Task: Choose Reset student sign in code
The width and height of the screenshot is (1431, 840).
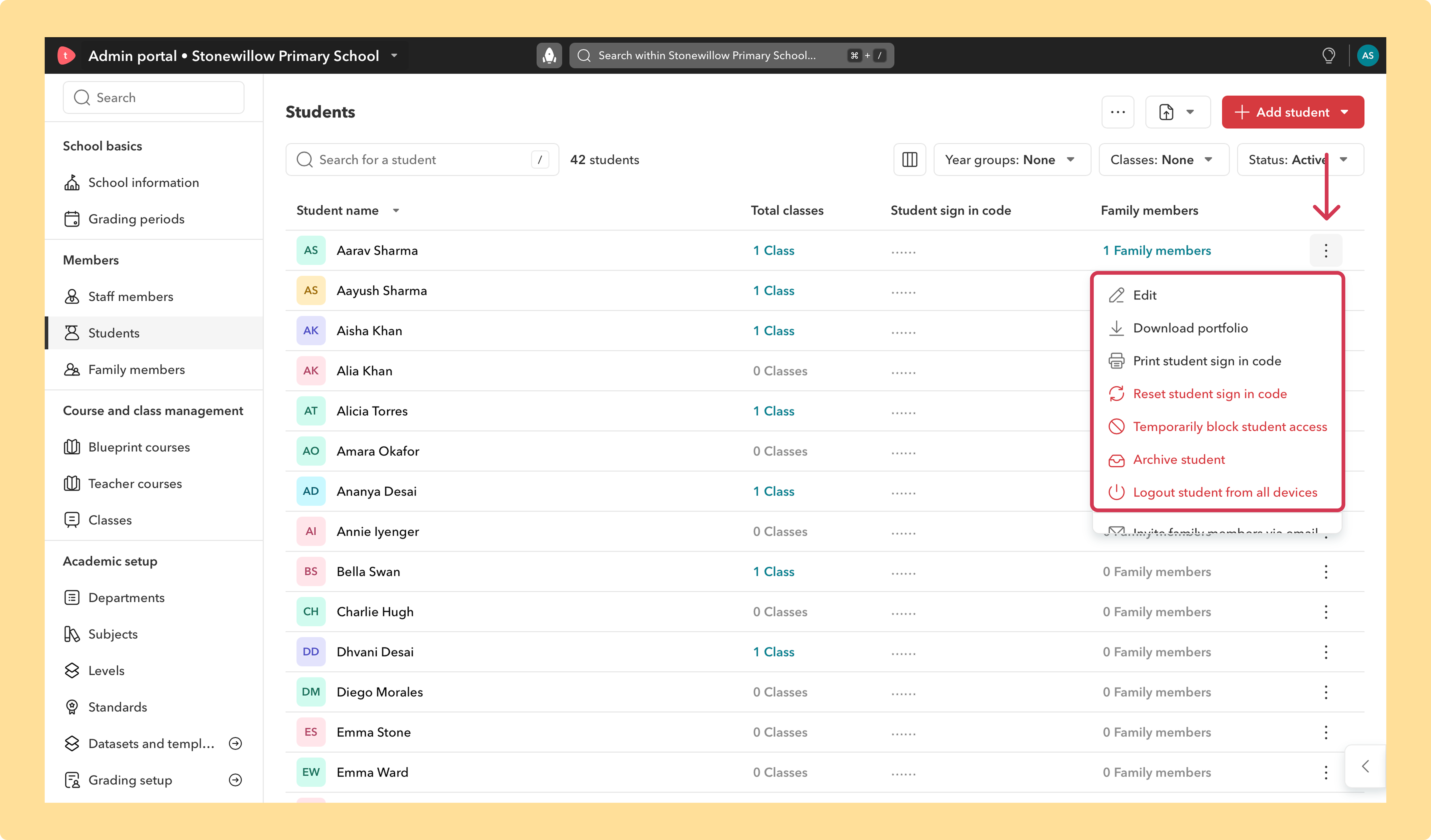Action: click(x=1217, y=394)
